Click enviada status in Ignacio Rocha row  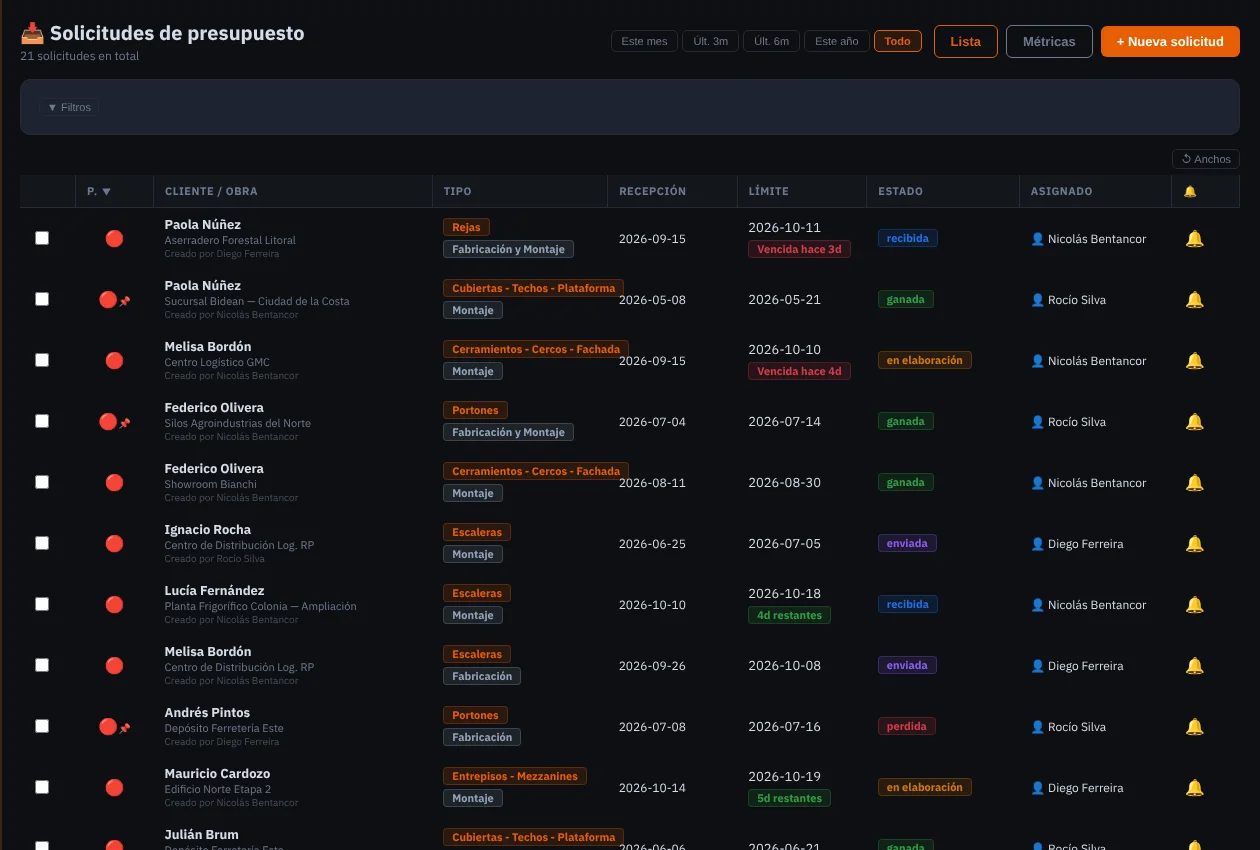907,543
